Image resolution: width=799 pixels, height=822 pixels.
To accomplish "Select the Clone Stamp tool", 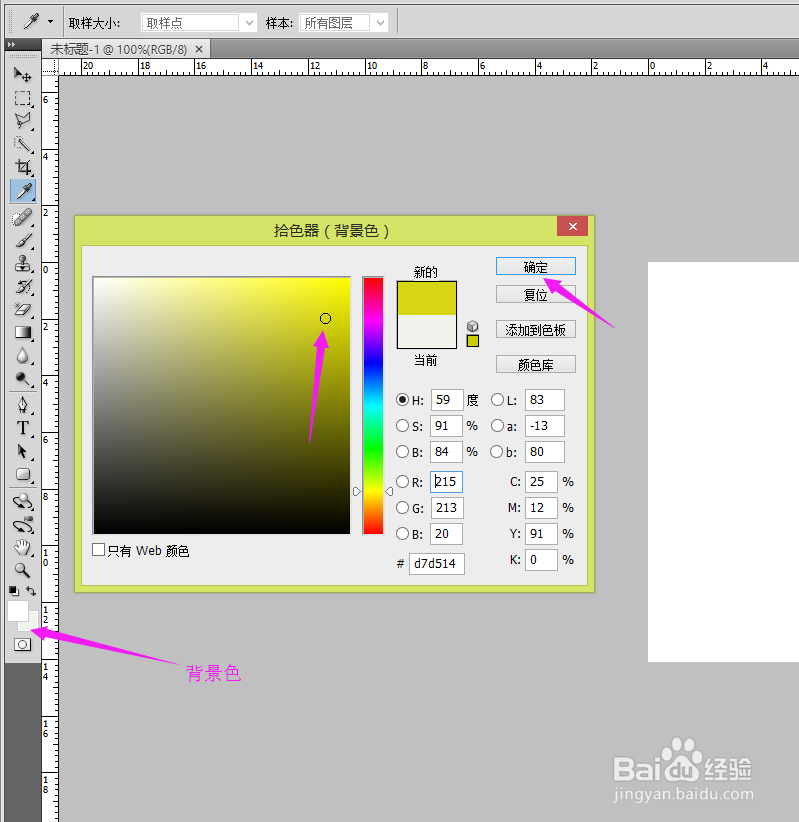I will [x=23, y=263].
